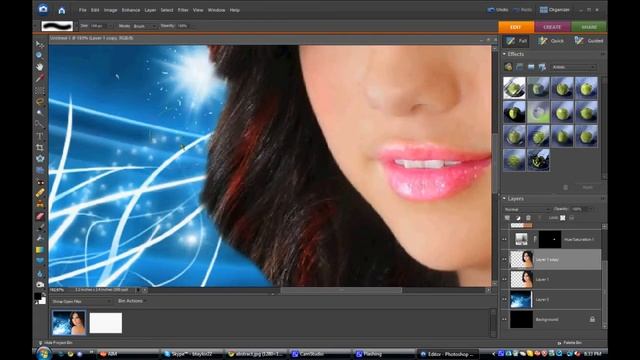Open the brush Mode dropdown
Screen dimensions: 640x360
point(145,26)
